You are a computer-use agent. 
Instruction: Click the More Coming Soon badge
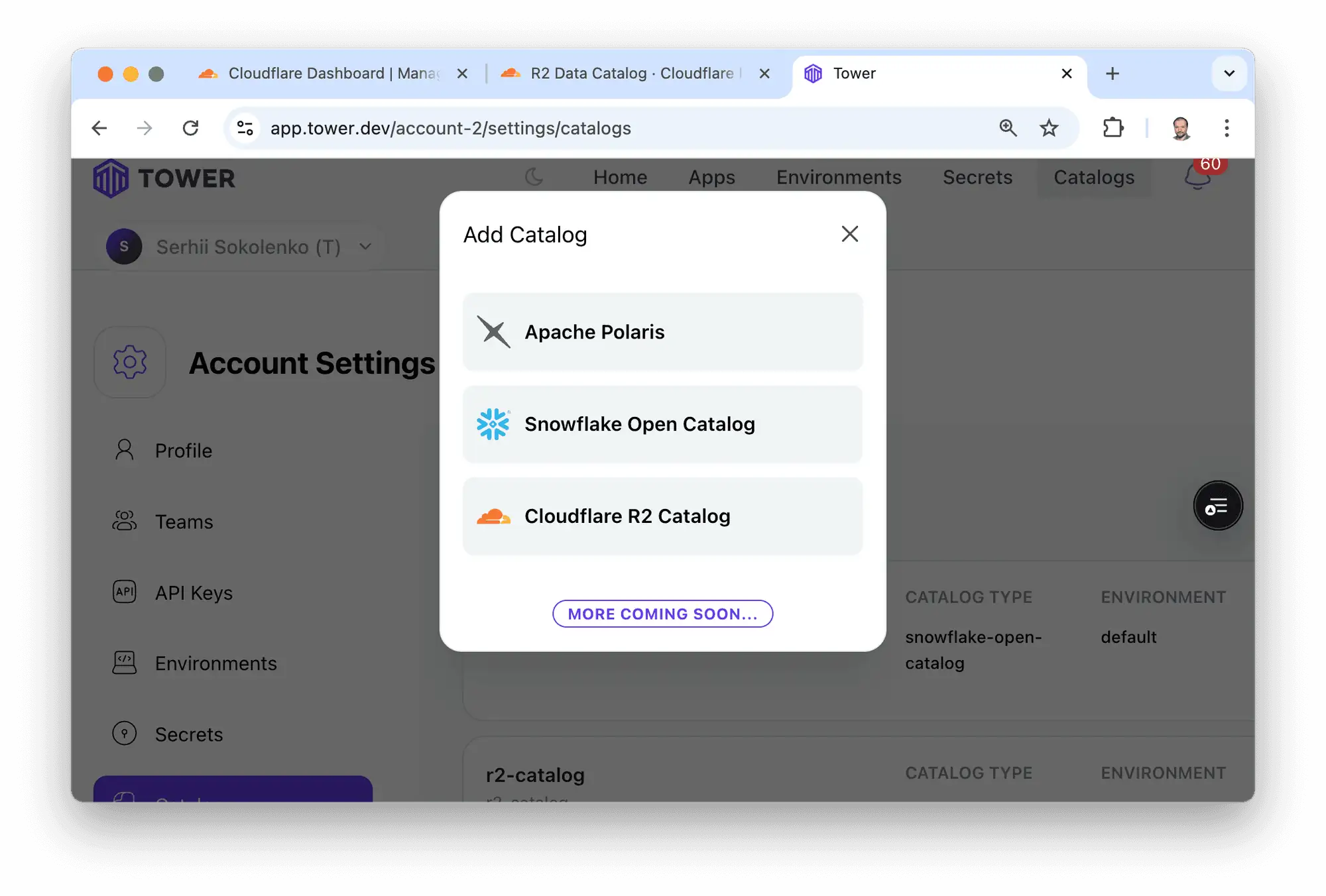click(x=662, y=614)
